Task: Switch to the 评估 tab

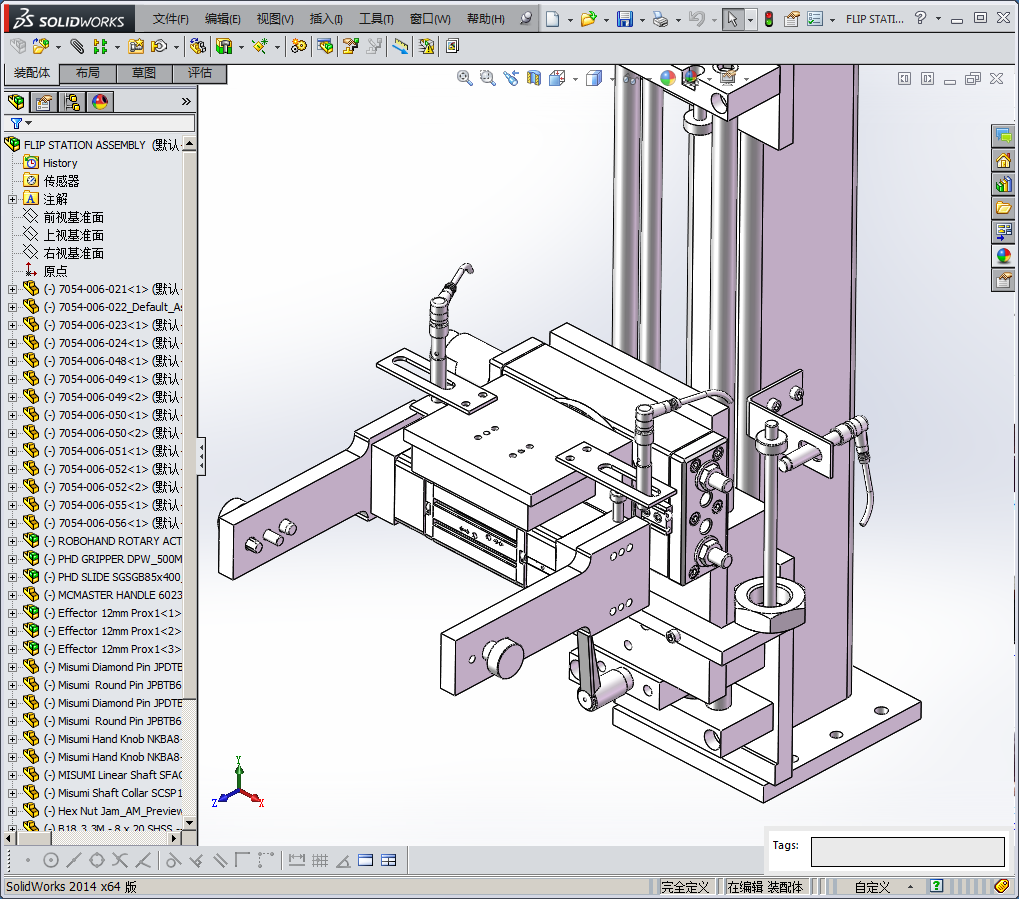Action: pos(199,73)
